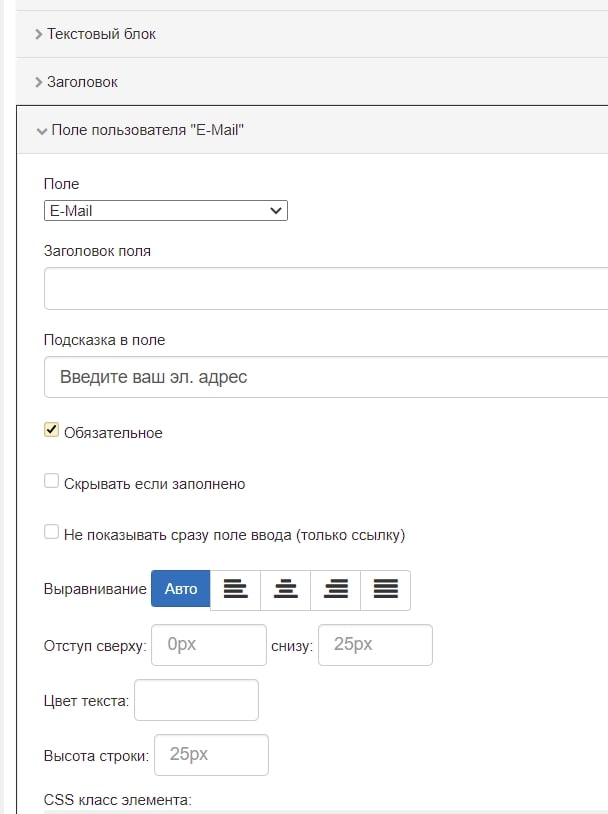This screenshot has width=608, height=814.
Task: Click the Заголовок поля label
Action: 97,251
